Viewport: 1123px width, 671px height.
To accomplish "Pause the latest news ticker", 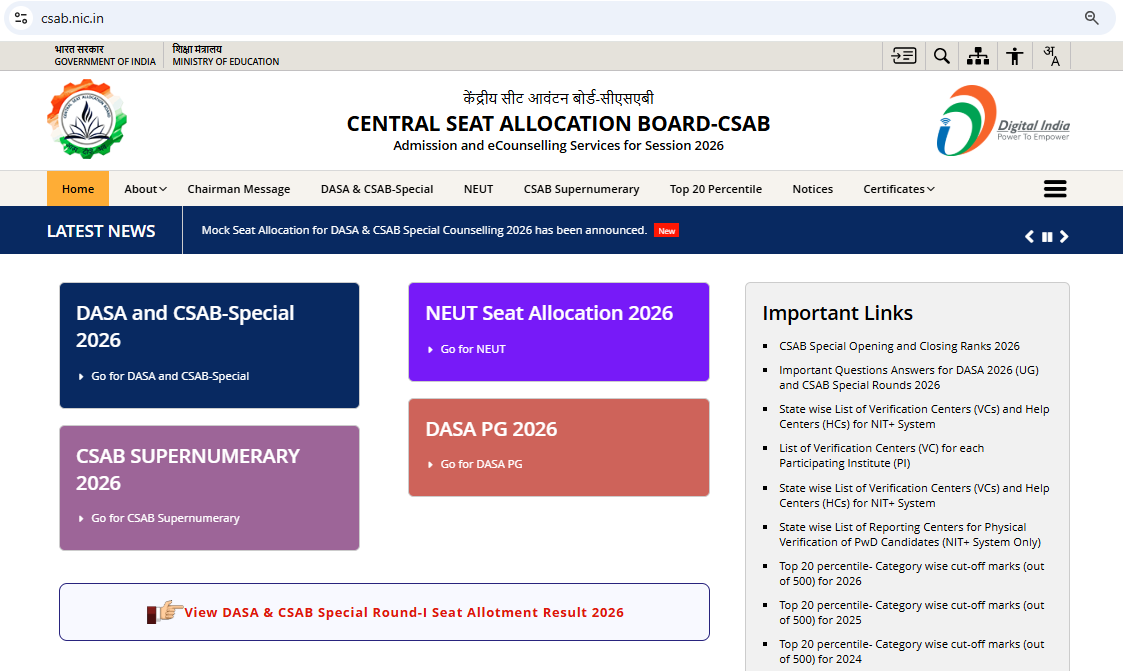I will pyautogui.click(x=1047, y=237).
